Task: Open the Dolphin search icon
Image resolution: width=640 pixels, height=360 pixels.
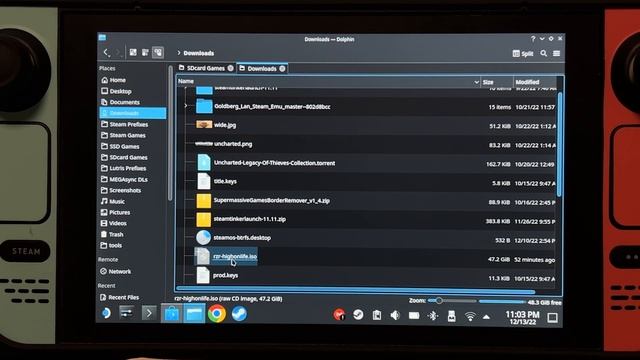Action: 544,53
